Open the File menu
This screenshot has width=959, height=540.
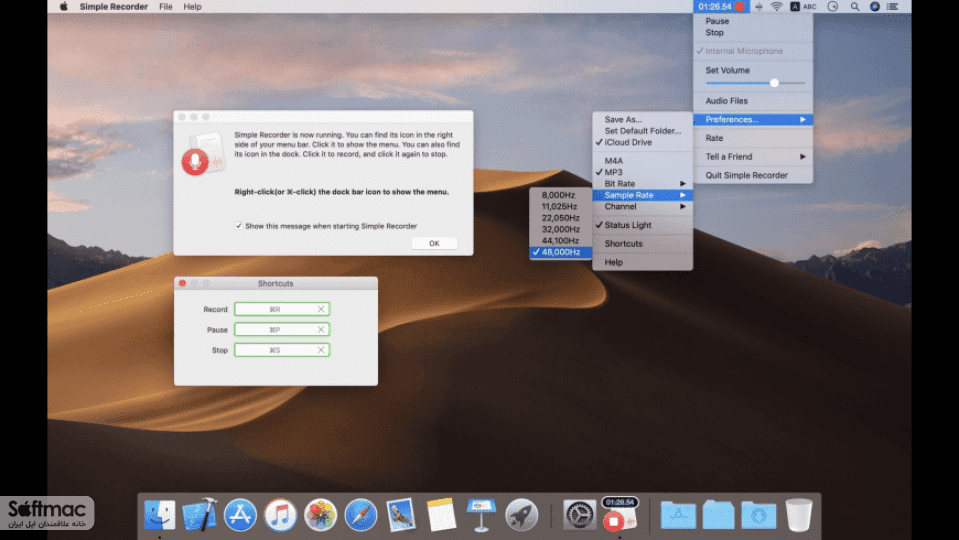(166, 7)
